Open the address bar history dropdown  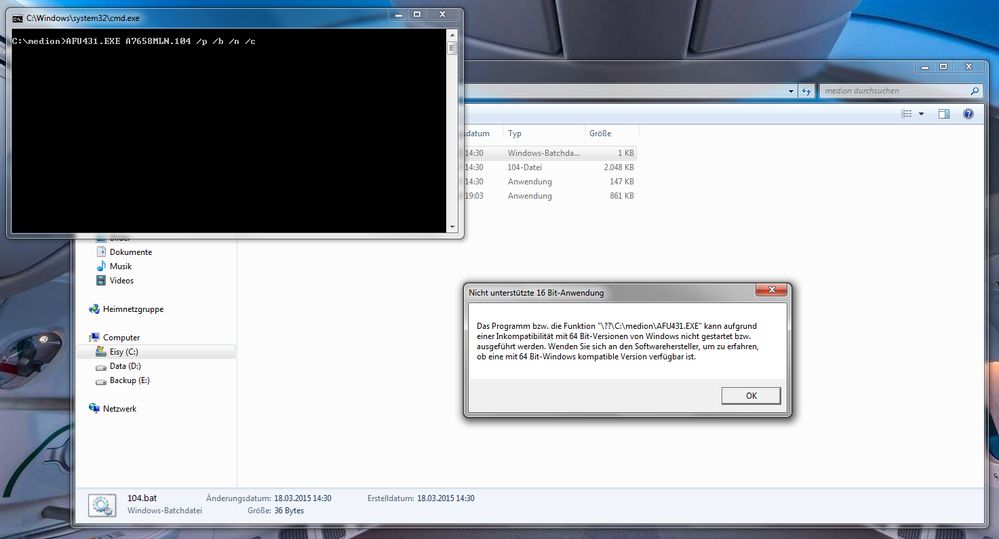[792, 90]
